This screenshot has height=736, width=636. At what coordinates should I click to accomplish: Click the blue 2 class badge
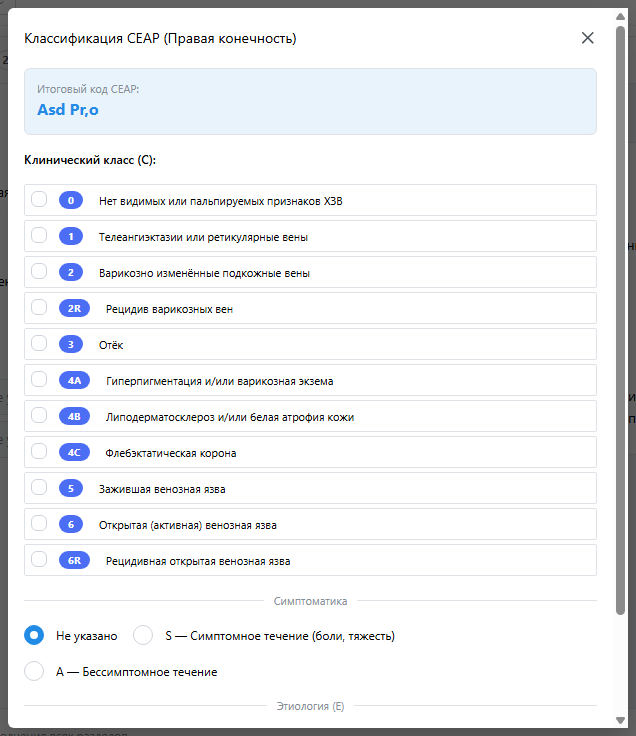(x=71, y=272)
